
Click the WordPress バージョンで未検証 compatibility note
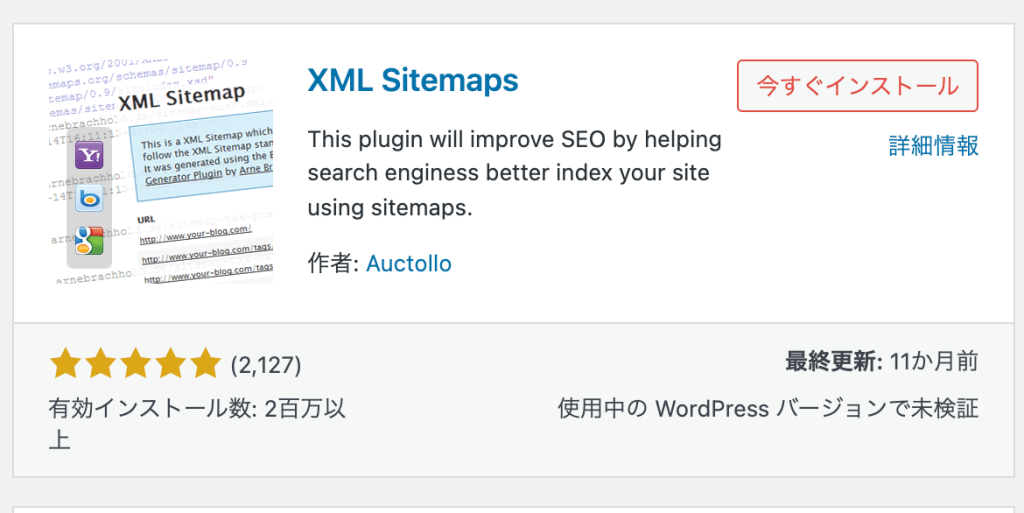coord(767,409)
